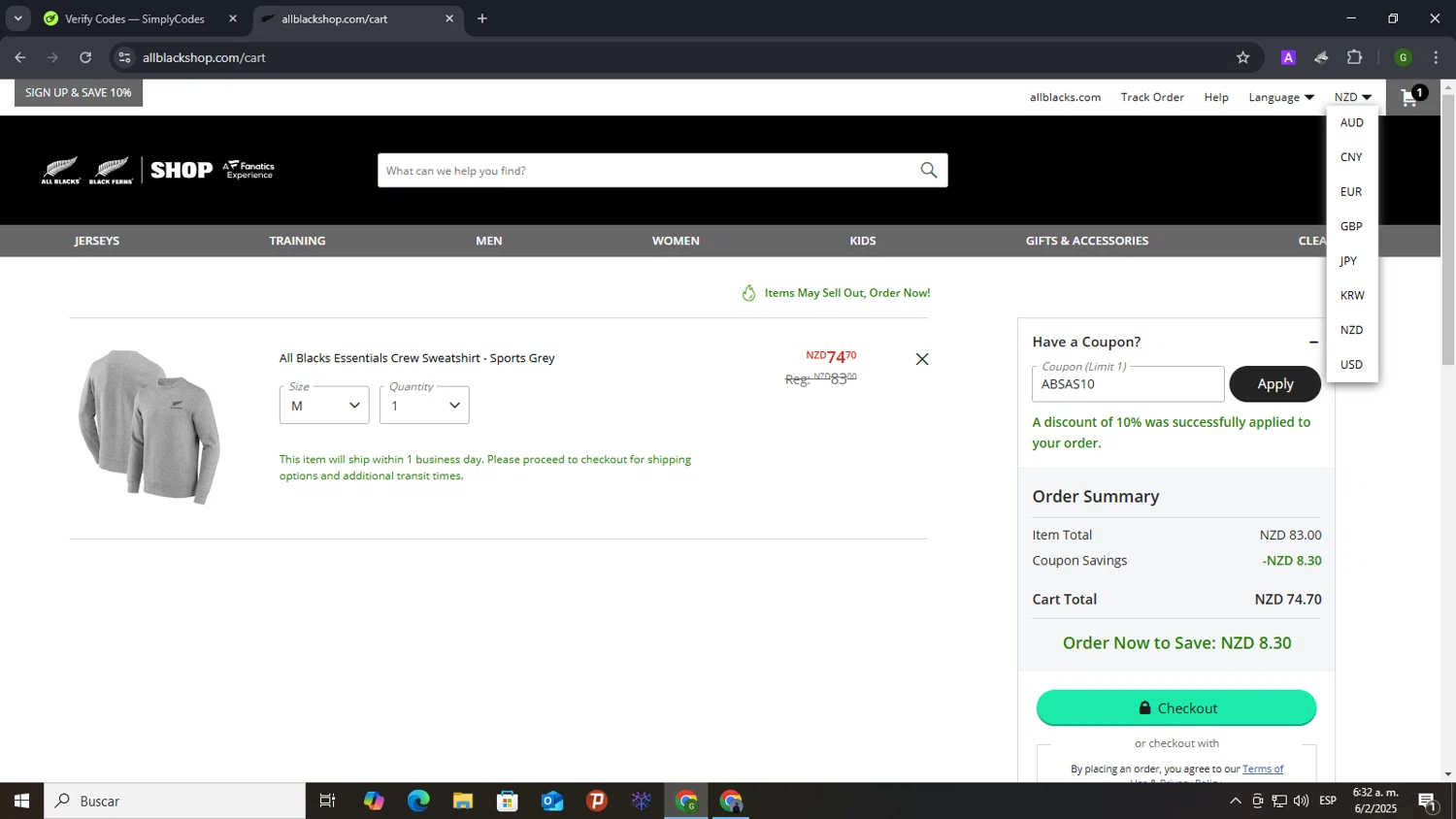The image size is (1456, 819).
Task: Open Chrome three-dot menu
Action: 1436,57
